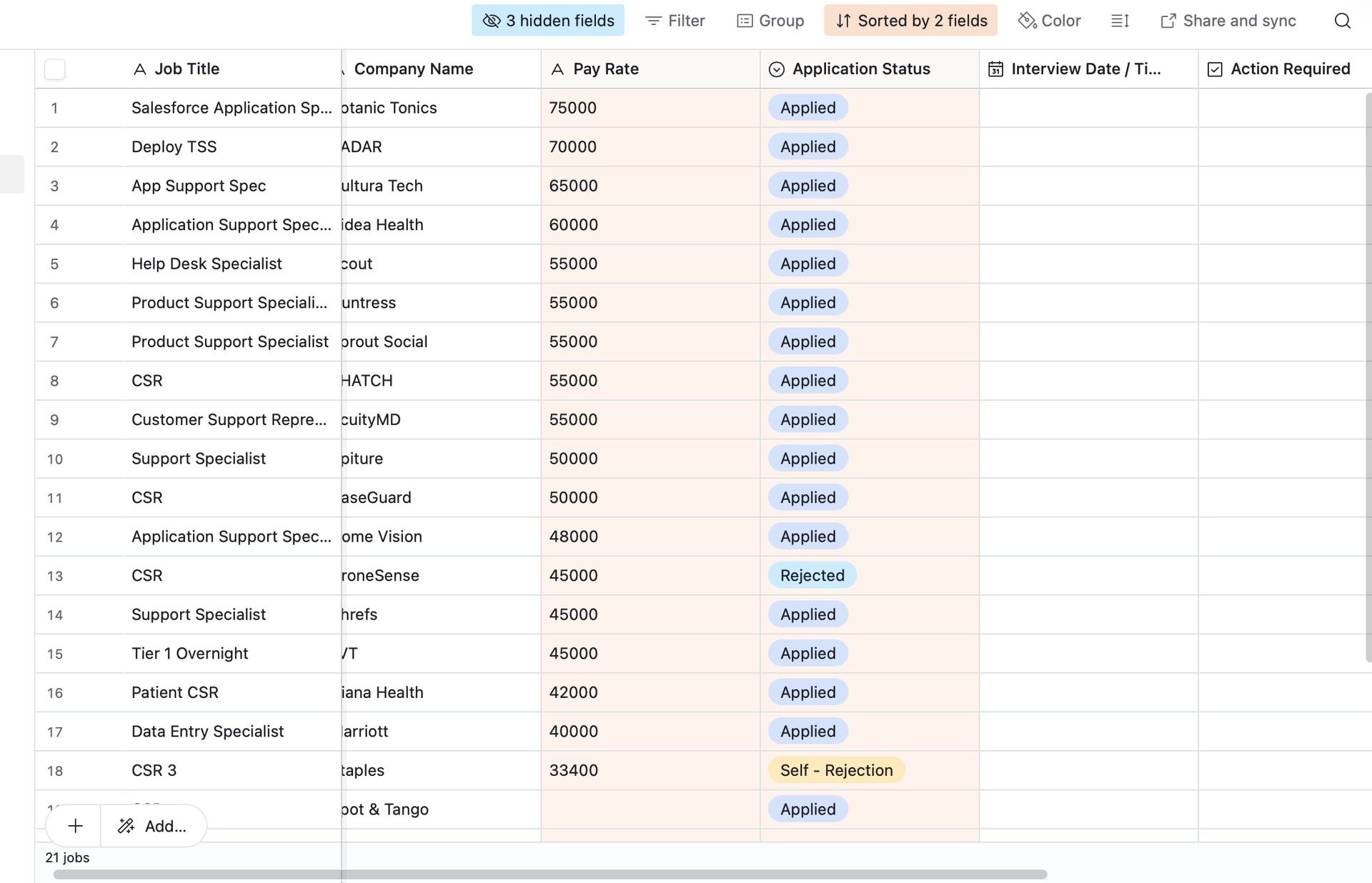This screenshot has height=883, width=1372.
Task: Click Action Required cell in row 1
Action: click(x=1283, y=108)
